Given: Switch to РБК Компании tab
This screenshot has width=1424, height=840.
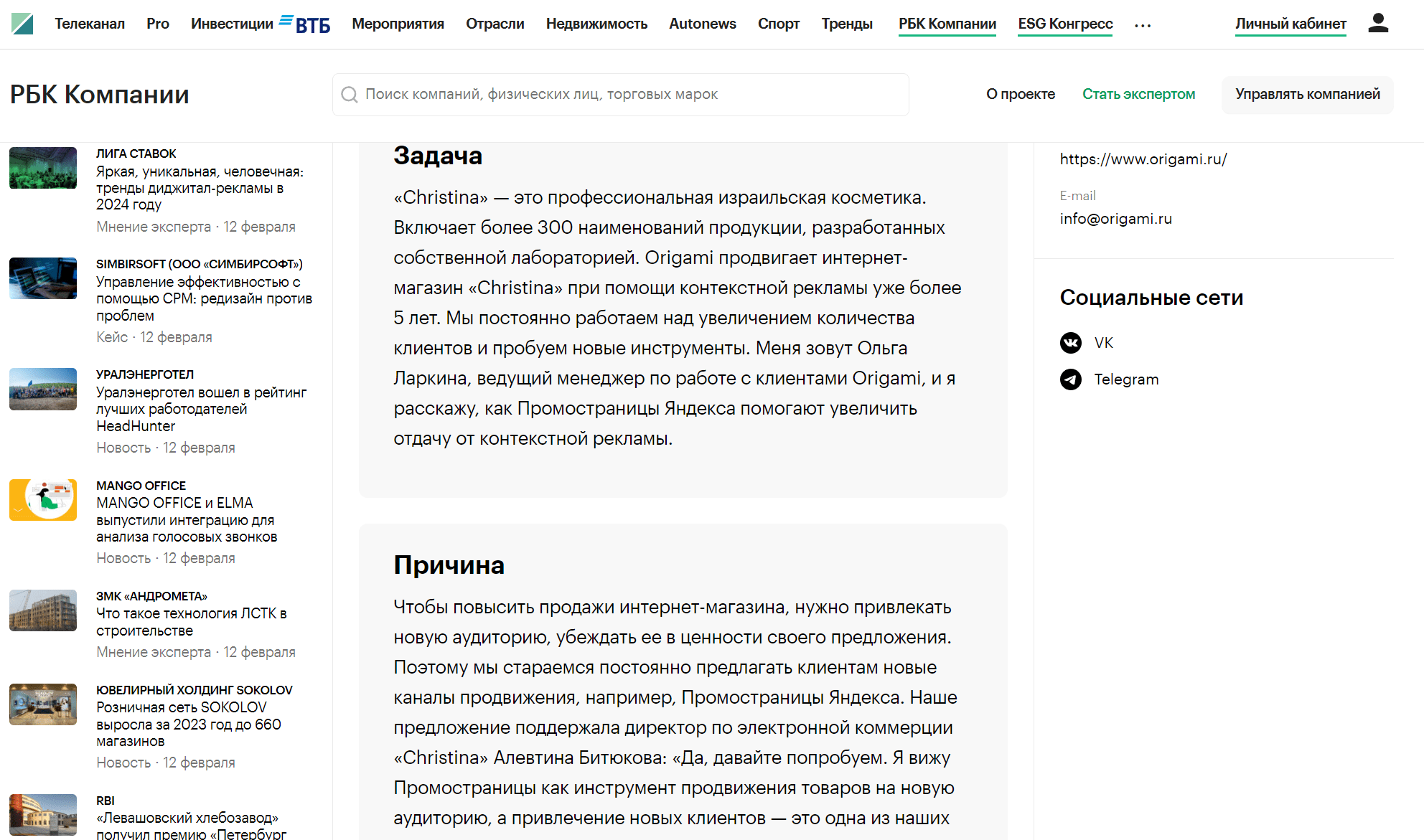Looking at the screenshot, I should tap(947, 24).
